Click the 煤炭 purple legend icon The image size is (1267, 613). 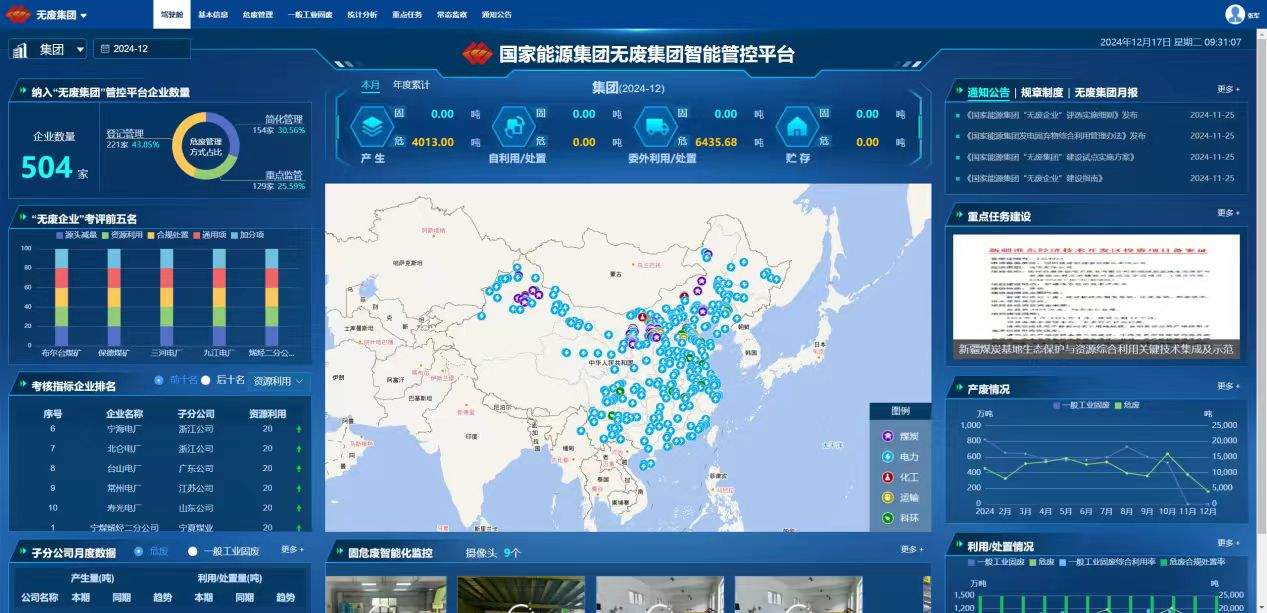[887, 436]
